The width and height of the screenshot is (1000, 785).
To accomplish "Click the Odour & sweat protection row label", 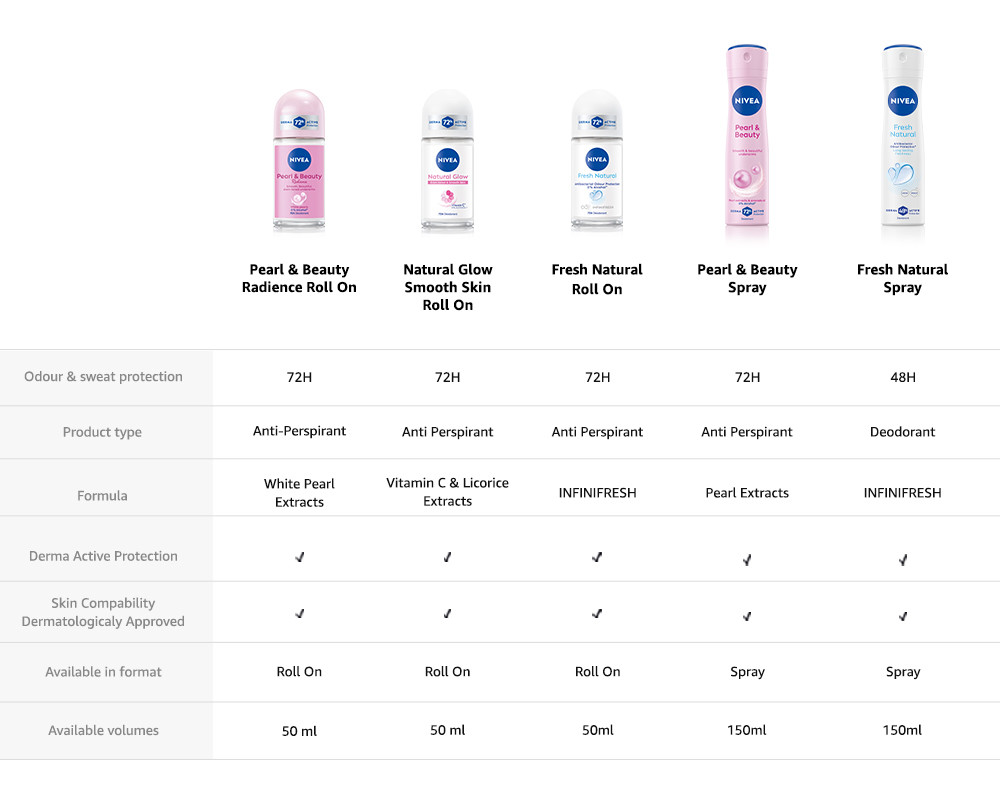I will point(104,377).
